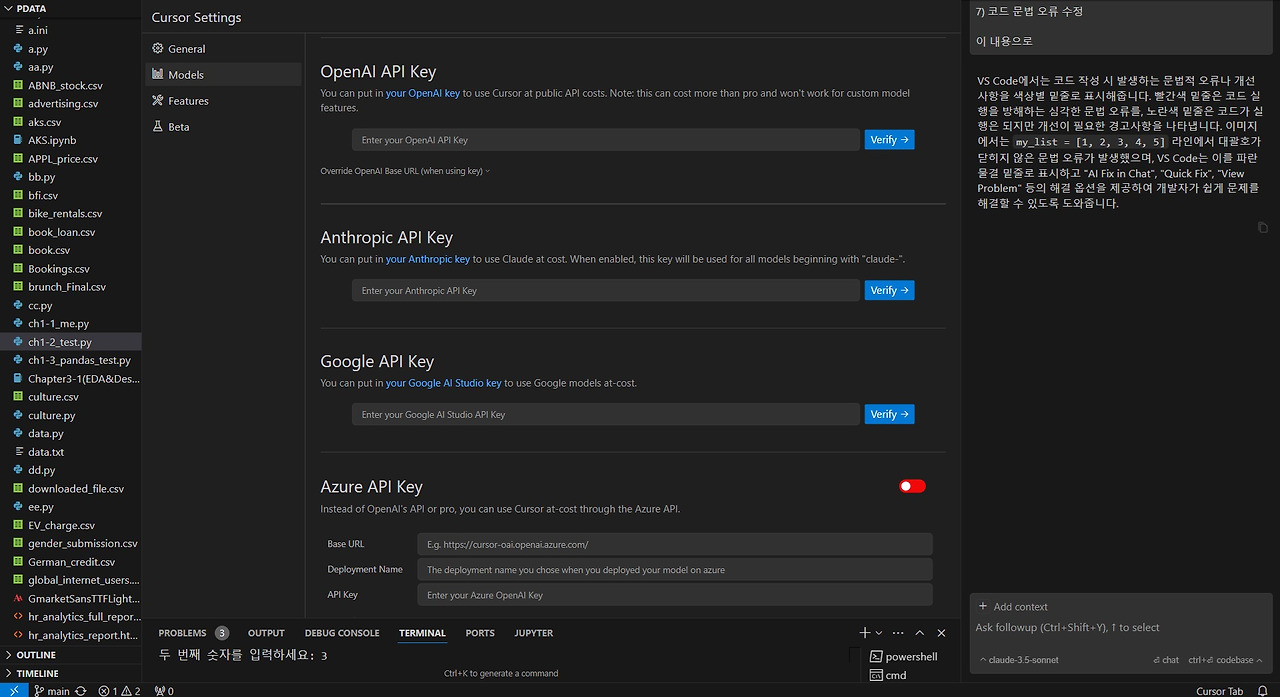
Task: Add context to the chat
Action: (1014, 606)
